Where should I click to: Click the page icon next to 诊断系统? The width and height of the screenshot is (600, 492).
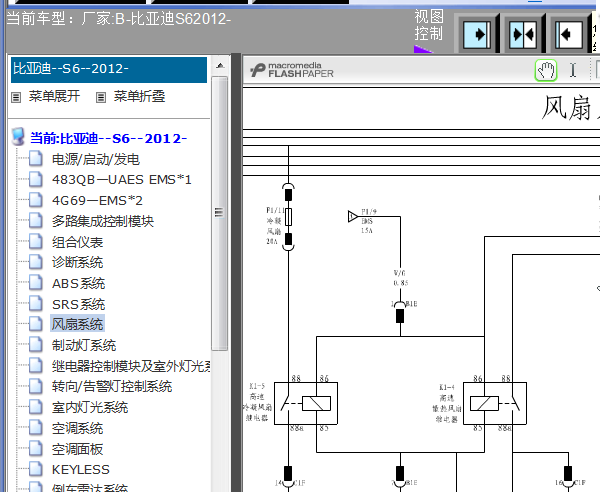tap(36, 262)
